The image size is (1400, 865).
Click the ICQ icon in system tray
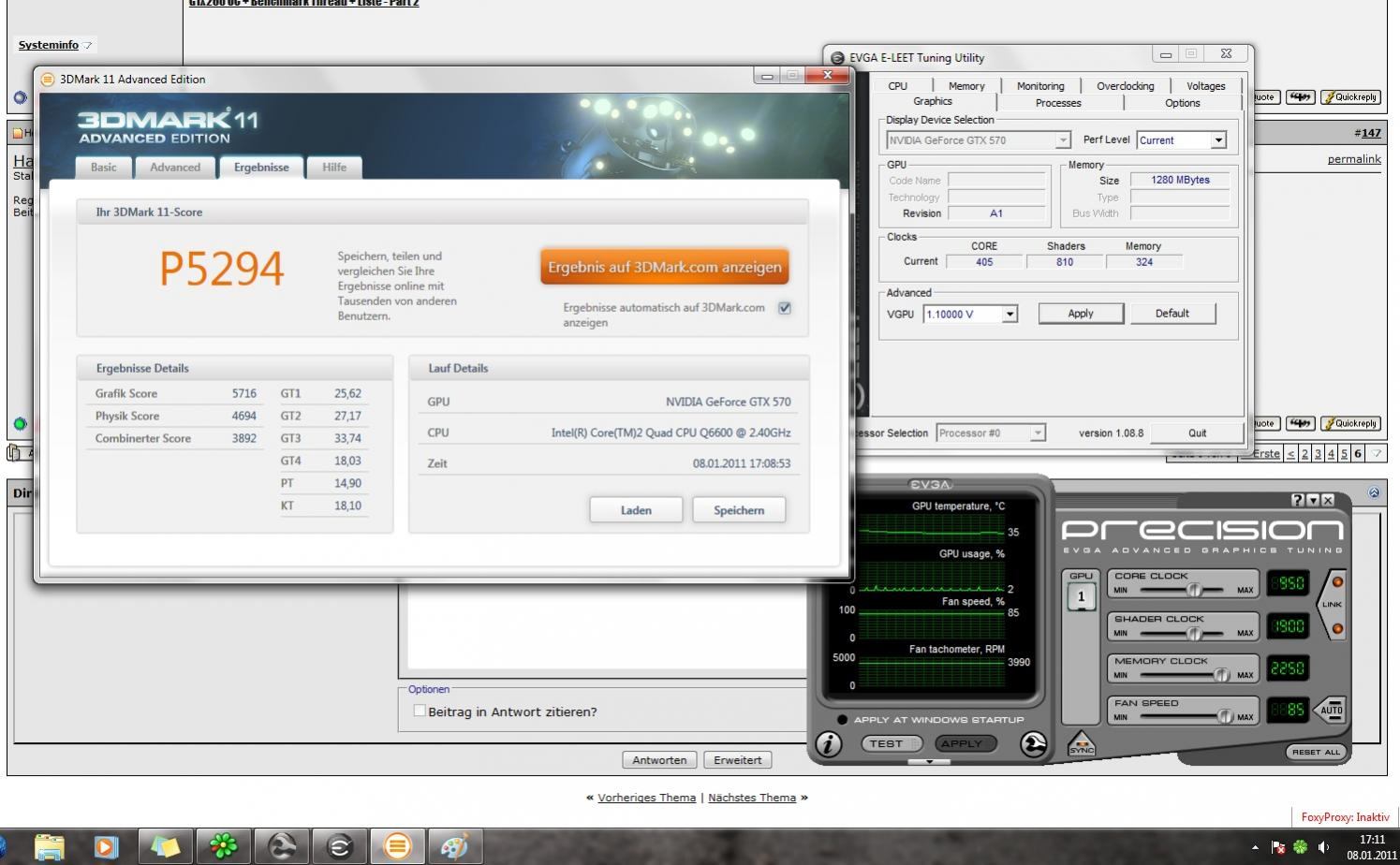(x=1300, y=846)
